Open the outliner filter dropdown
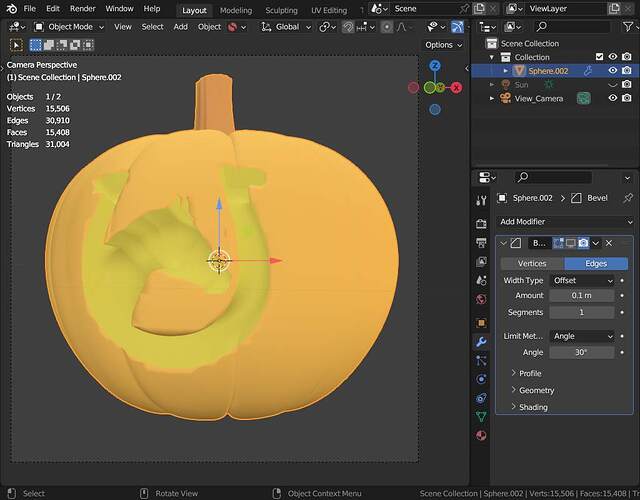The image size is (640, 500). click(629, 27)
